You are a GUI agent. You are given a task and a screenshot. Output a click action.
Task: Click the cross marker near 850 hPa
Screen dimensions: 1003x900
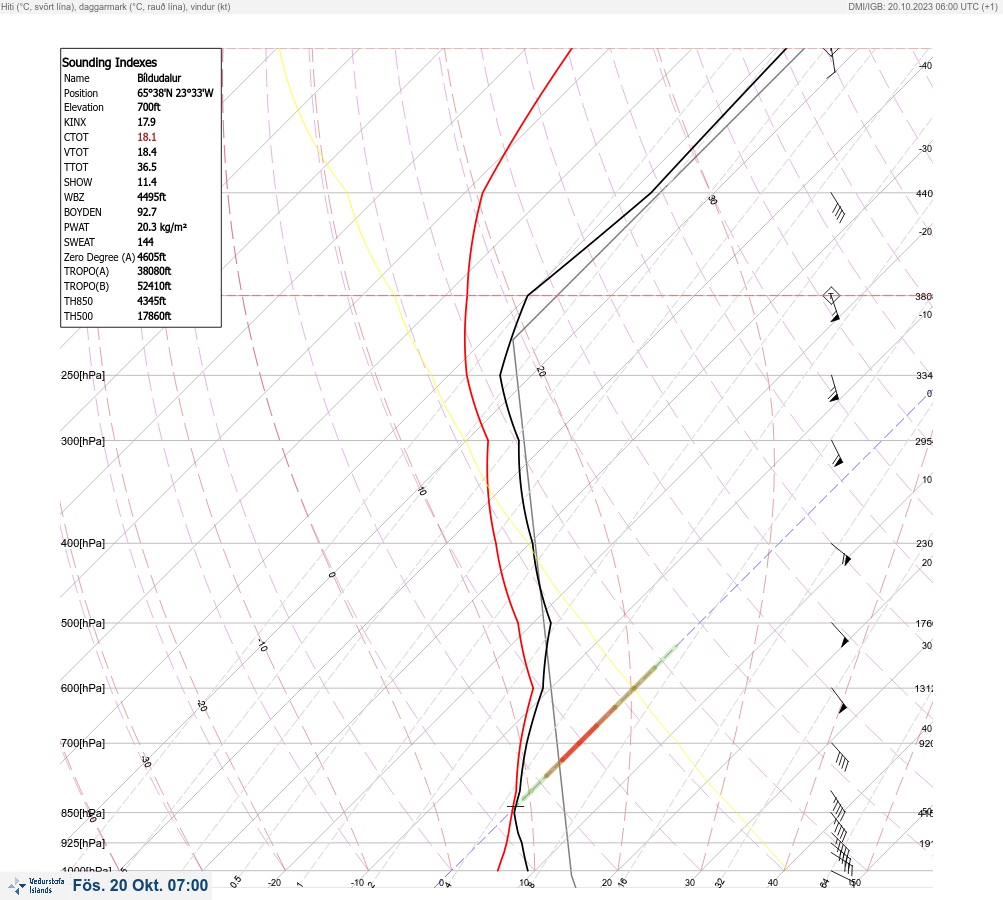(515, 807)
